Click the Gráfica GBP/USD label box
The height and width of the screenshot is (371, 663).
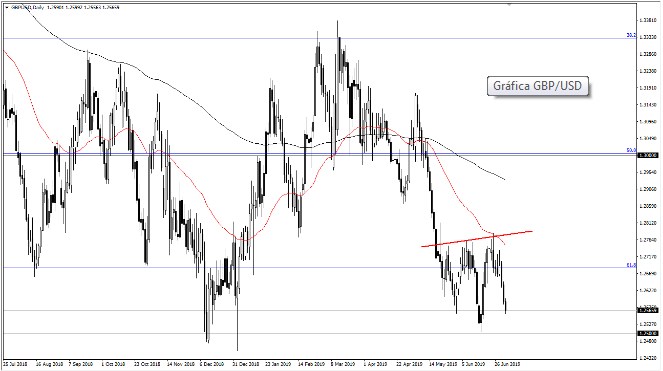tap(537, 86)
